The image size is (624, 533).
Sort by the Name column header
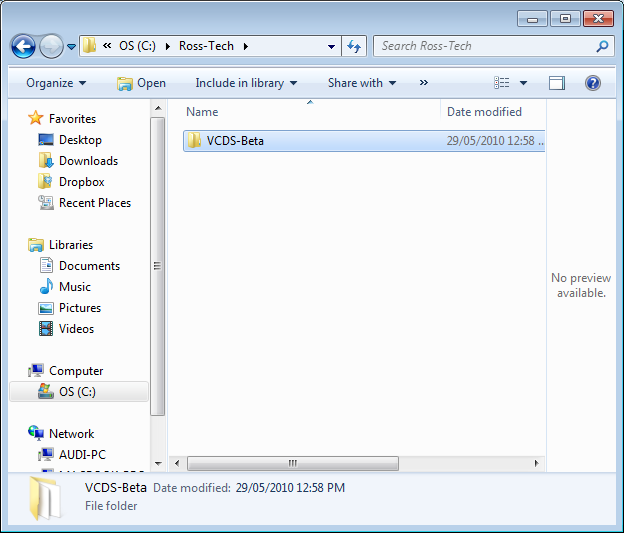[x=202, y=112]
